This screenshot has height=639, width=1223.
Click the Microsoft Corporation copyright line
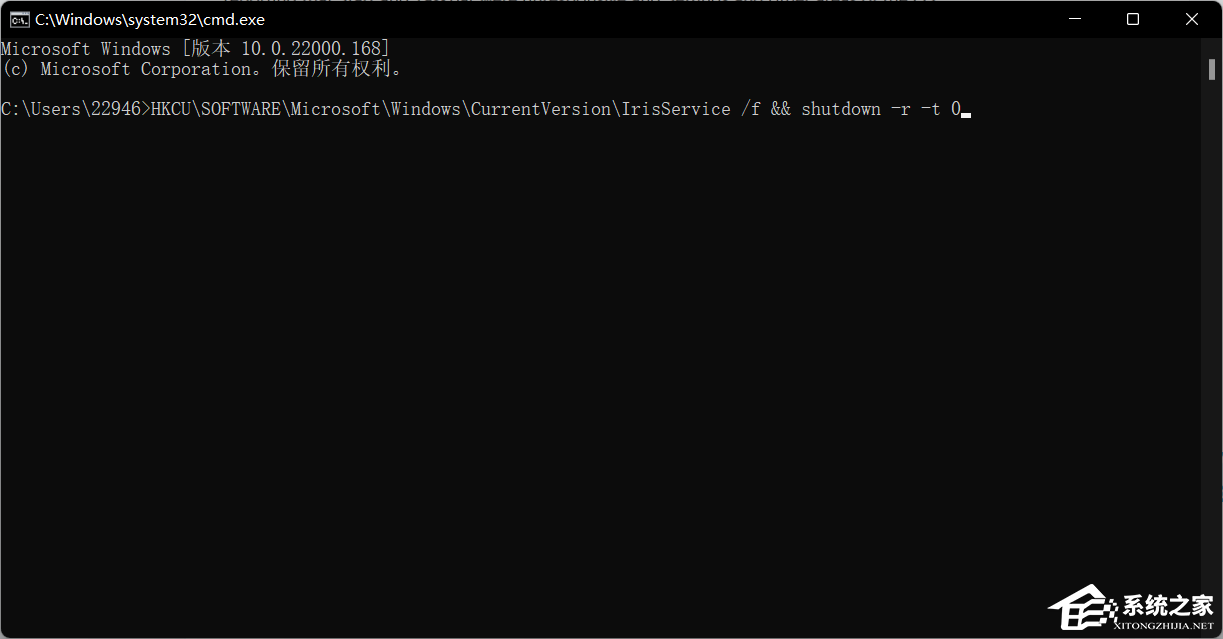(200, 68)
